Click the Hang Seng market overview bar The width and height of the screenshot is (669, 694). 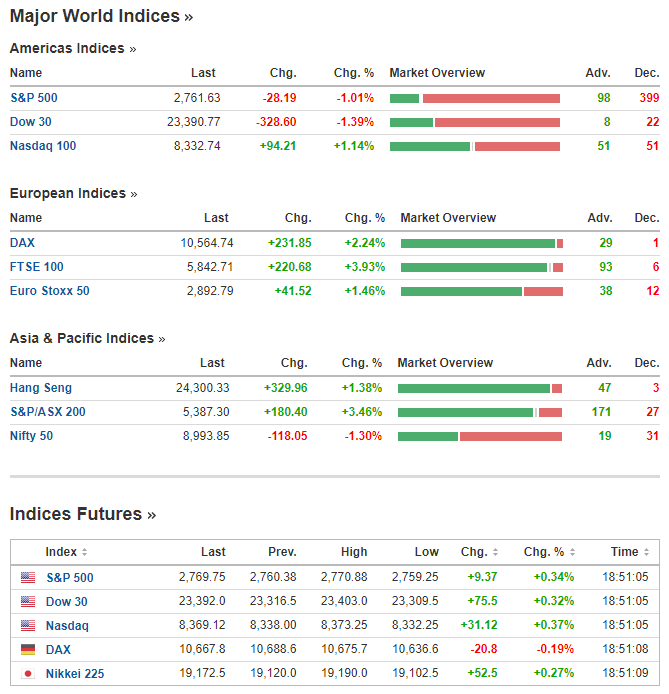point(480,389)
